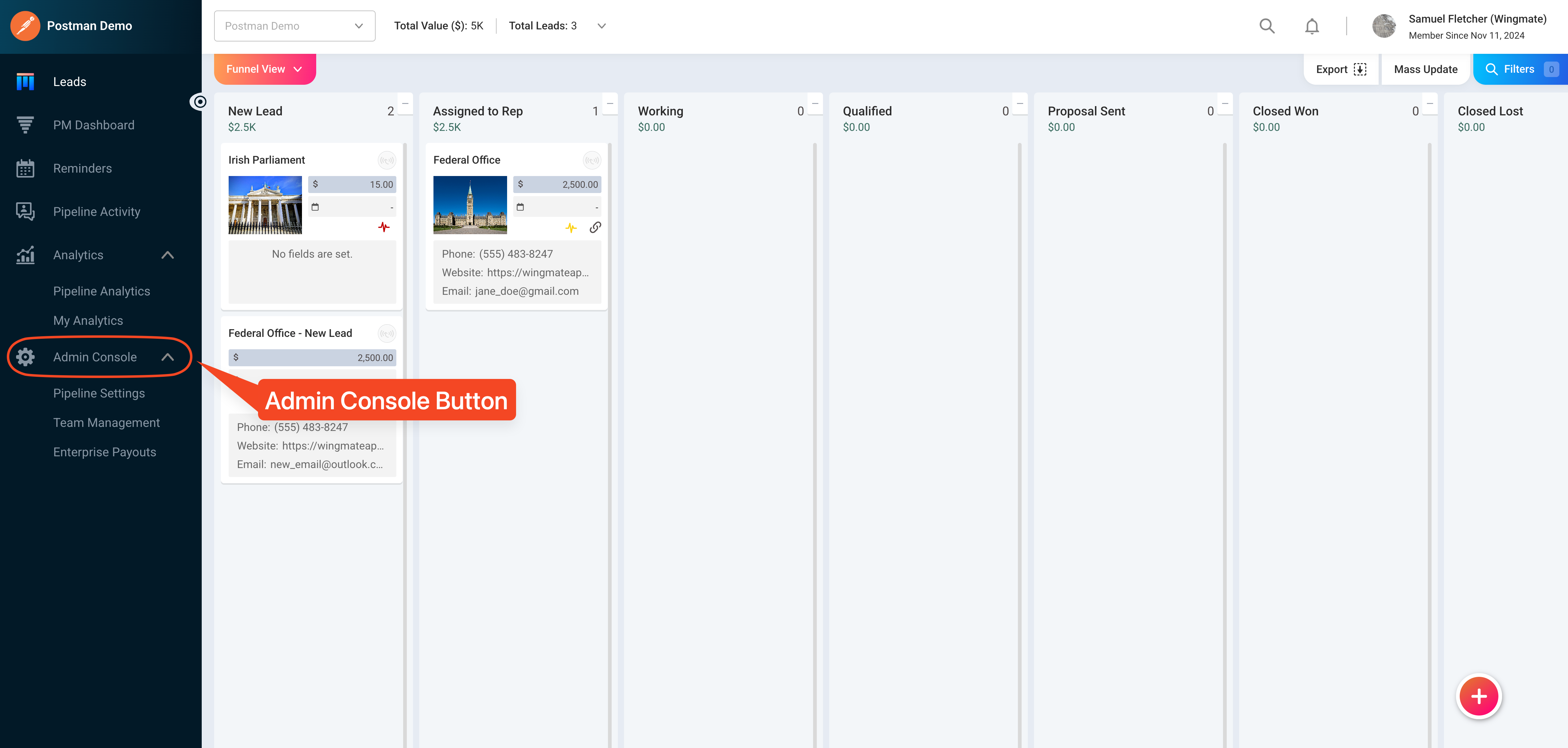Collapse the Qualified column
1568x748 pixels.
click(x=1020, y=103)
